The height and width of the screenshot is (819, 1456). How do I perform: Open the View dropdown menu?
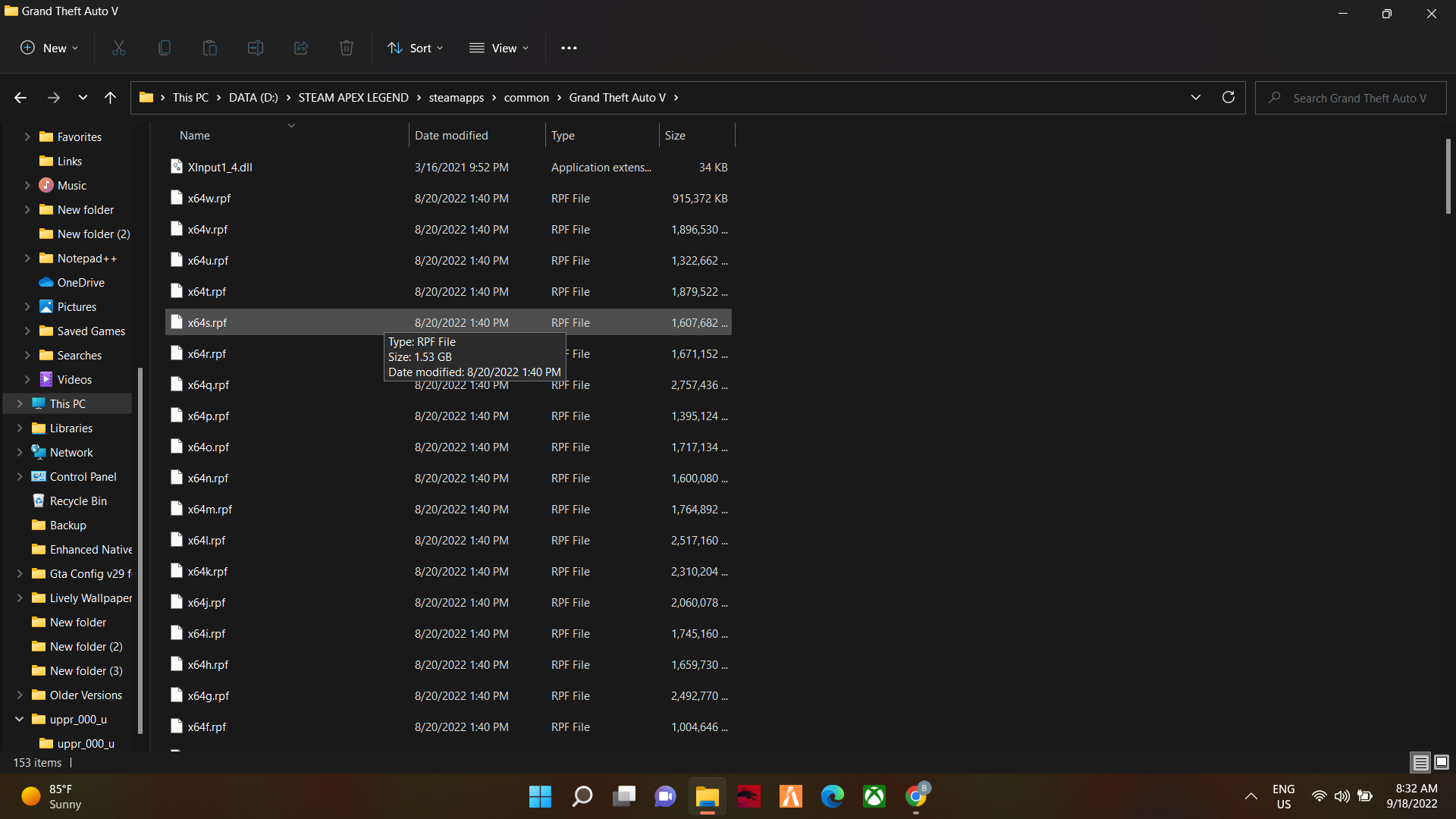pyautogui.click(x=499, y=48)
